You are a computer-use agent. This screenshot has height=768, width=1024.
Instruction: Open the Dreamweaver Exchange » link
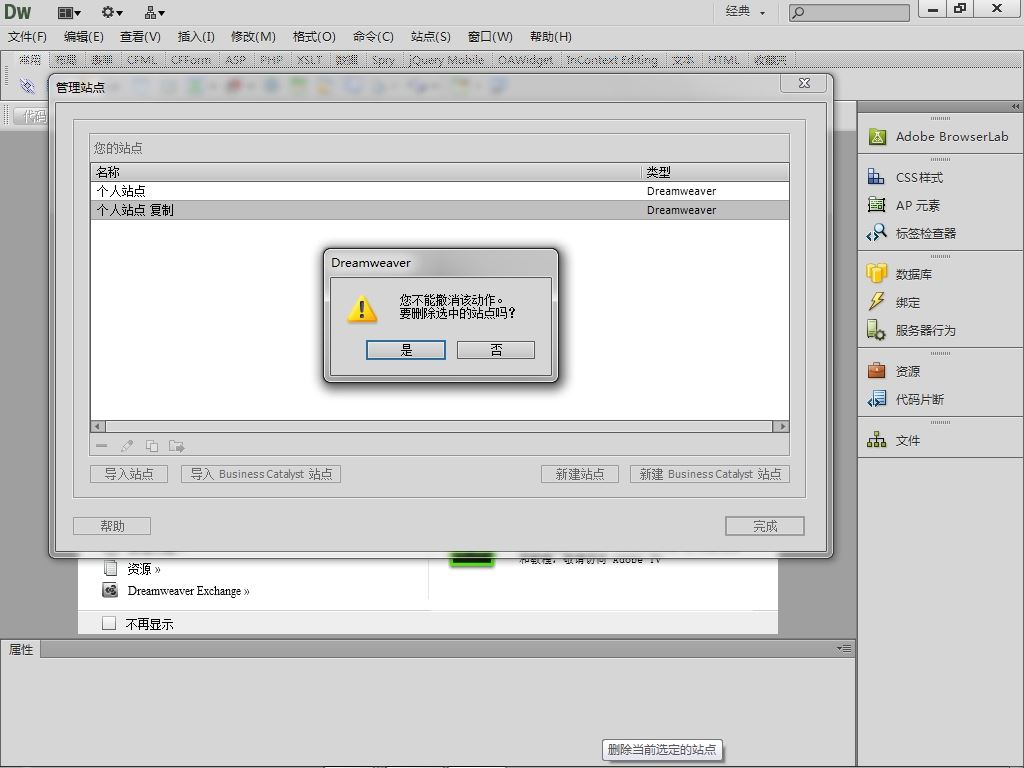pyautogui.click(x=188, y=590)
